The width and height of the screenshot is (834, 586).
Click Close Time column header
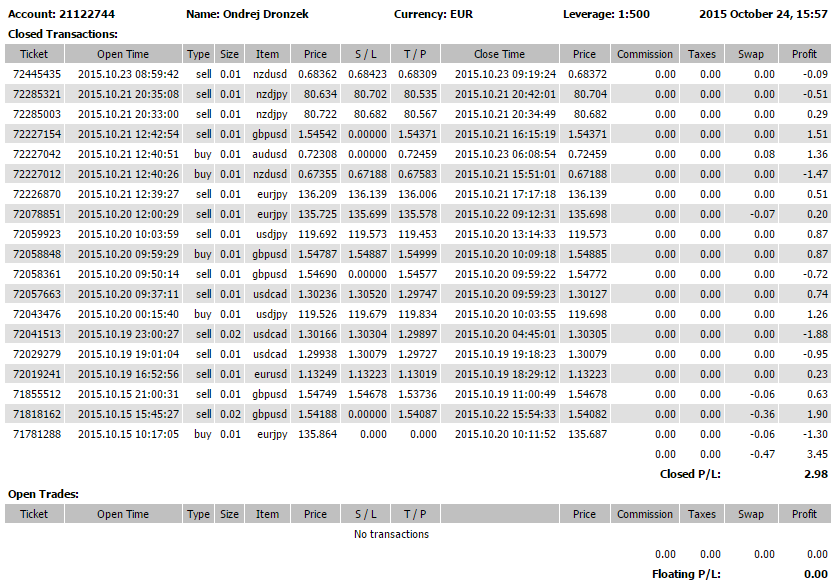click(x=499, y=54)
